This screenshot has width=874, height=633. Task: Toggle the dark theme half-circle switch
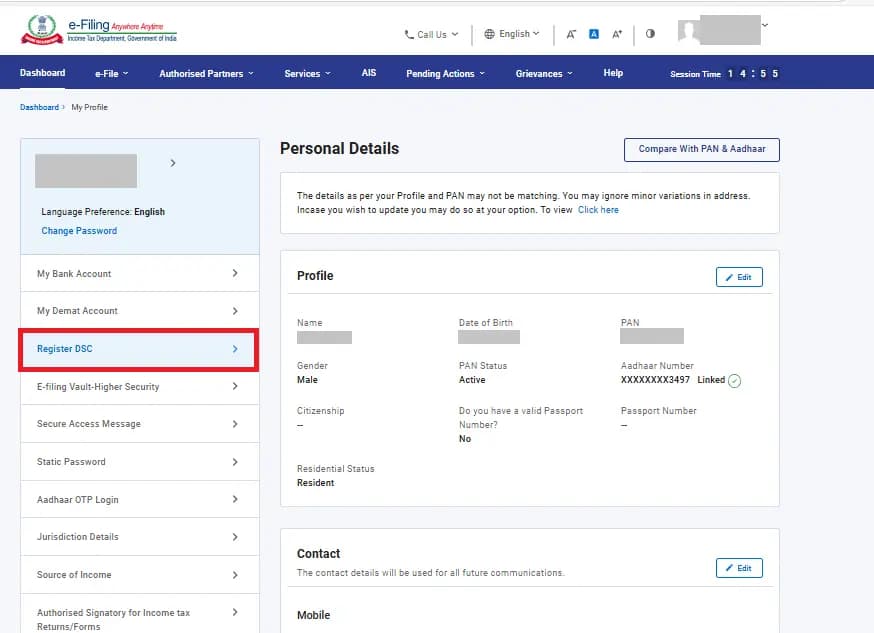click(650, 33)
